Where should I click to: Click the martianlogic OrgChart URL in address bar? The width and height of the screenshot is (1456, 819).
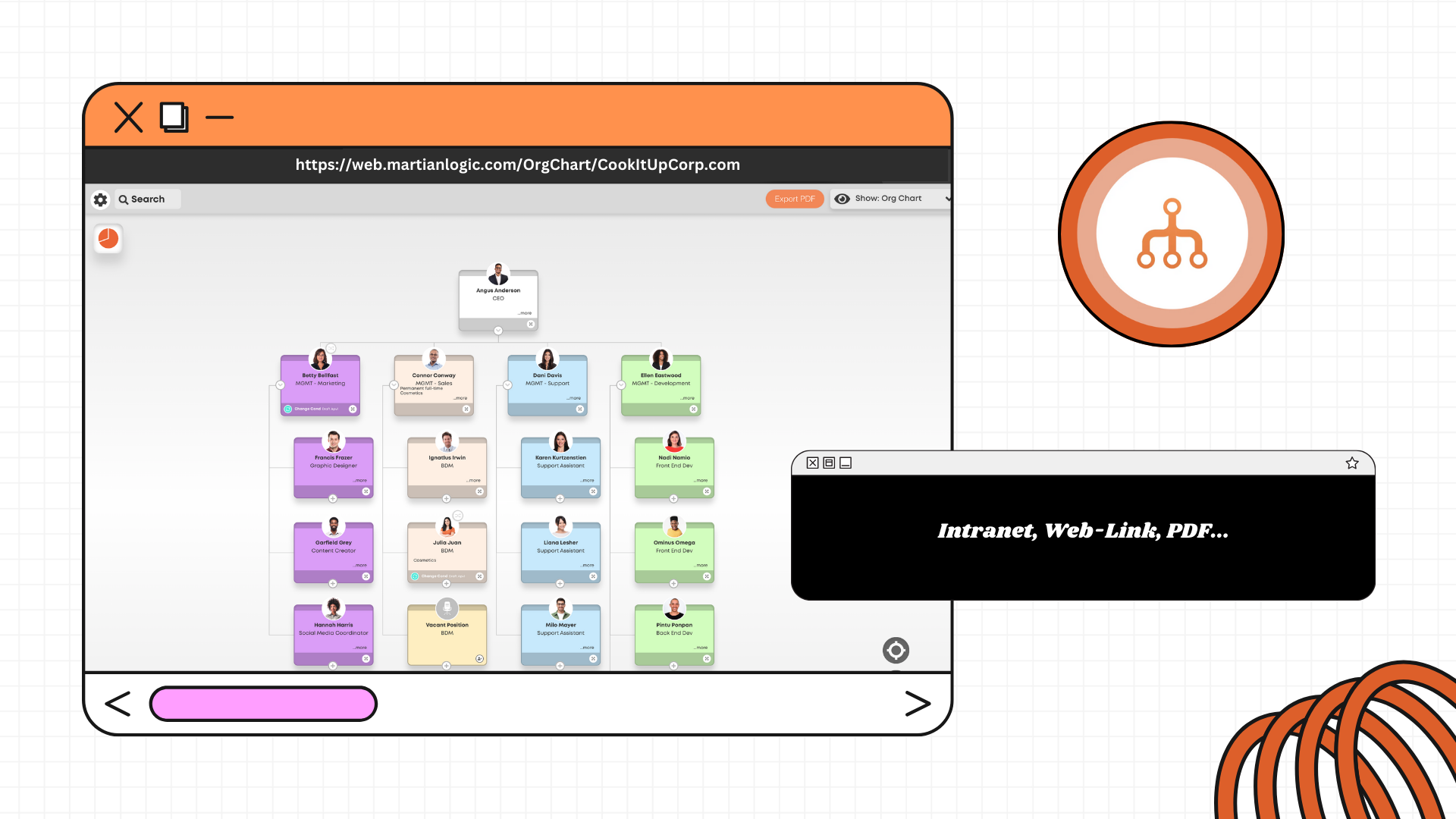coord(518,165)
